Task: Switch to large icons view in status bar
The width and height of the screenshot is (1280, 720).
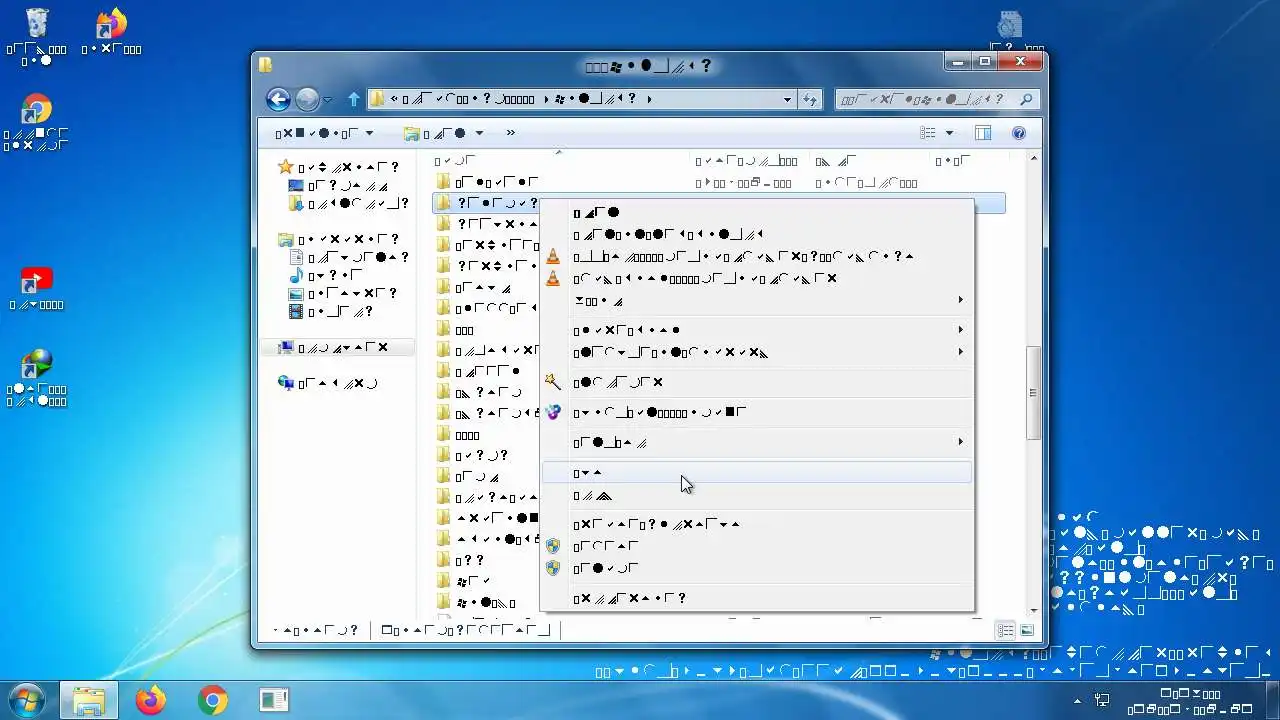Action: [1027, 631]
